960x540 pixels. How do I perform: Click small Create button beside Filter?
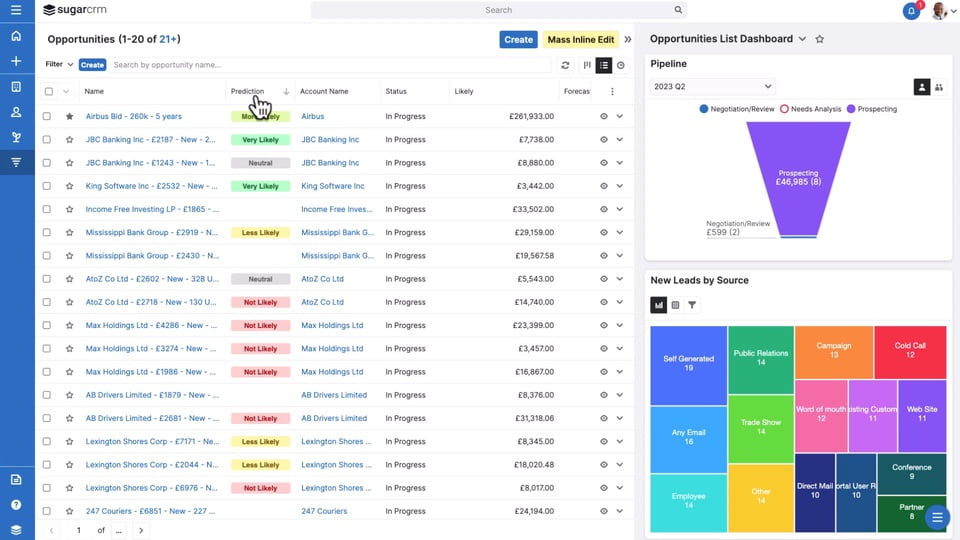point(92,65)
